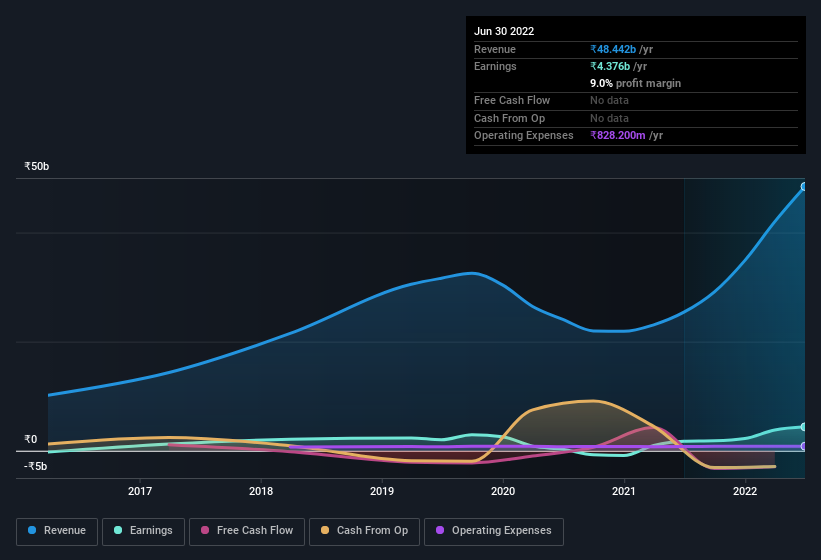Viewport: 821px width, 560px height.
Task: Click the 9.0% profit margin text
Action: [x=636, y=84]
